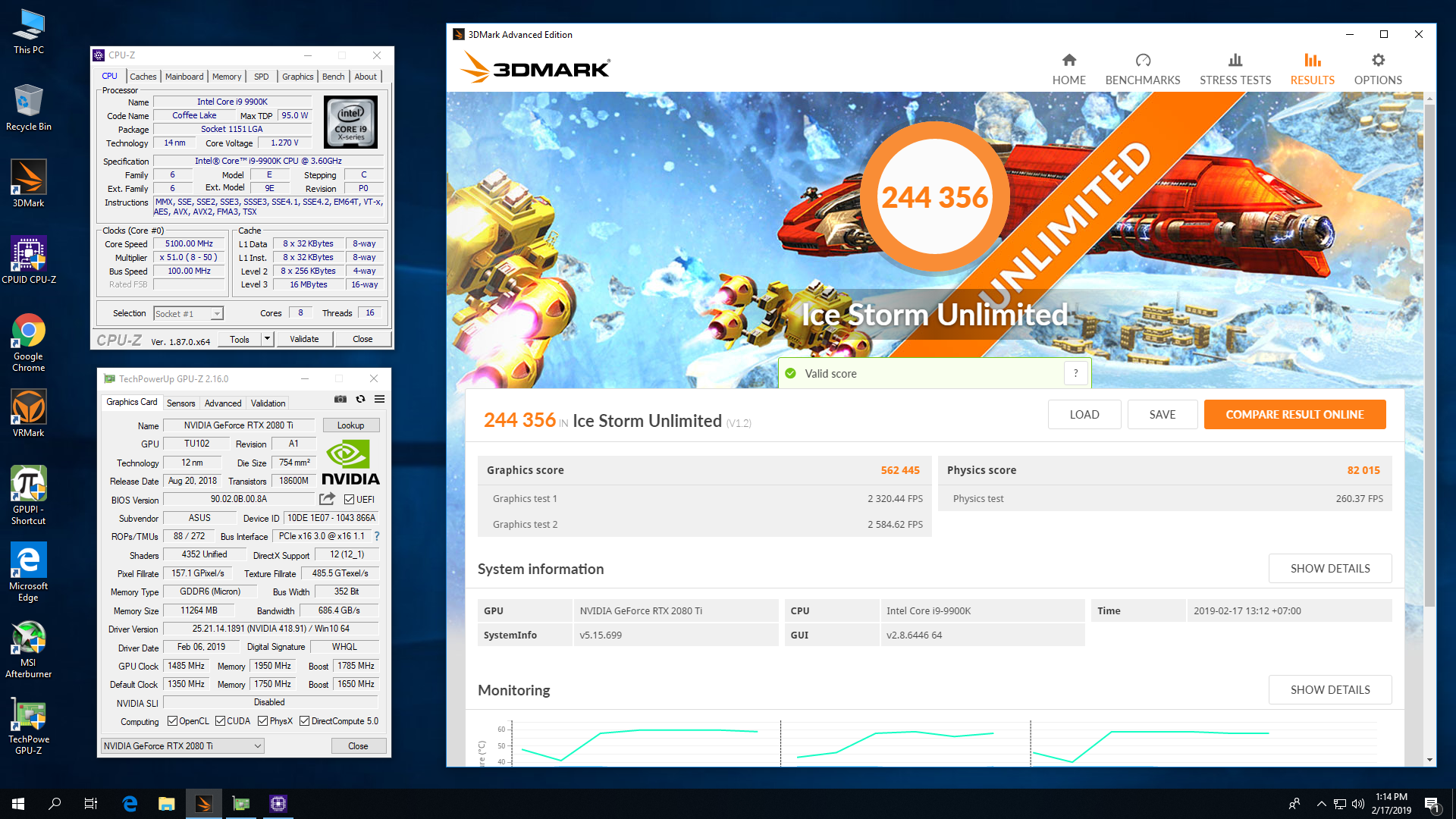
Task: Show details for Monitoring section
Action: point(1330,689)
